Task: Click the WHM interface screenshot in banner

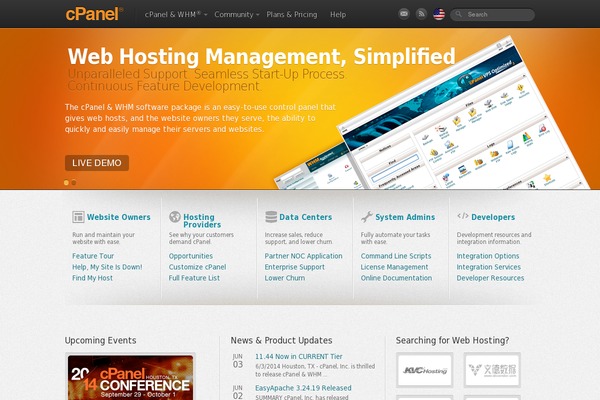Action: click(318, 167)
